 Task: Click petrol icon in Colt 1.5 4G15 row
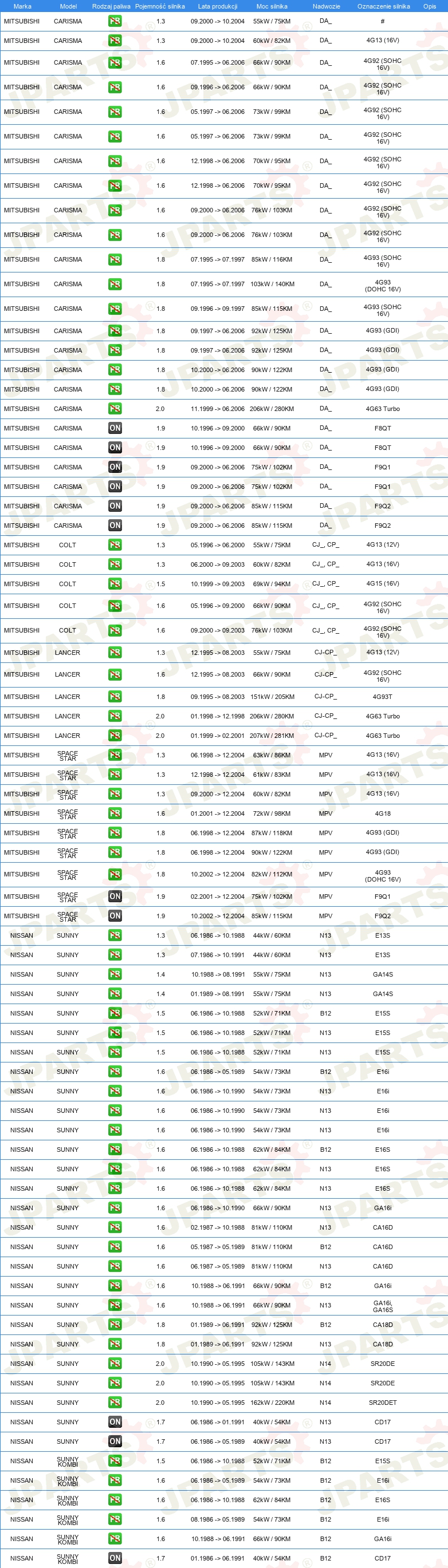[x=115, y=584]
